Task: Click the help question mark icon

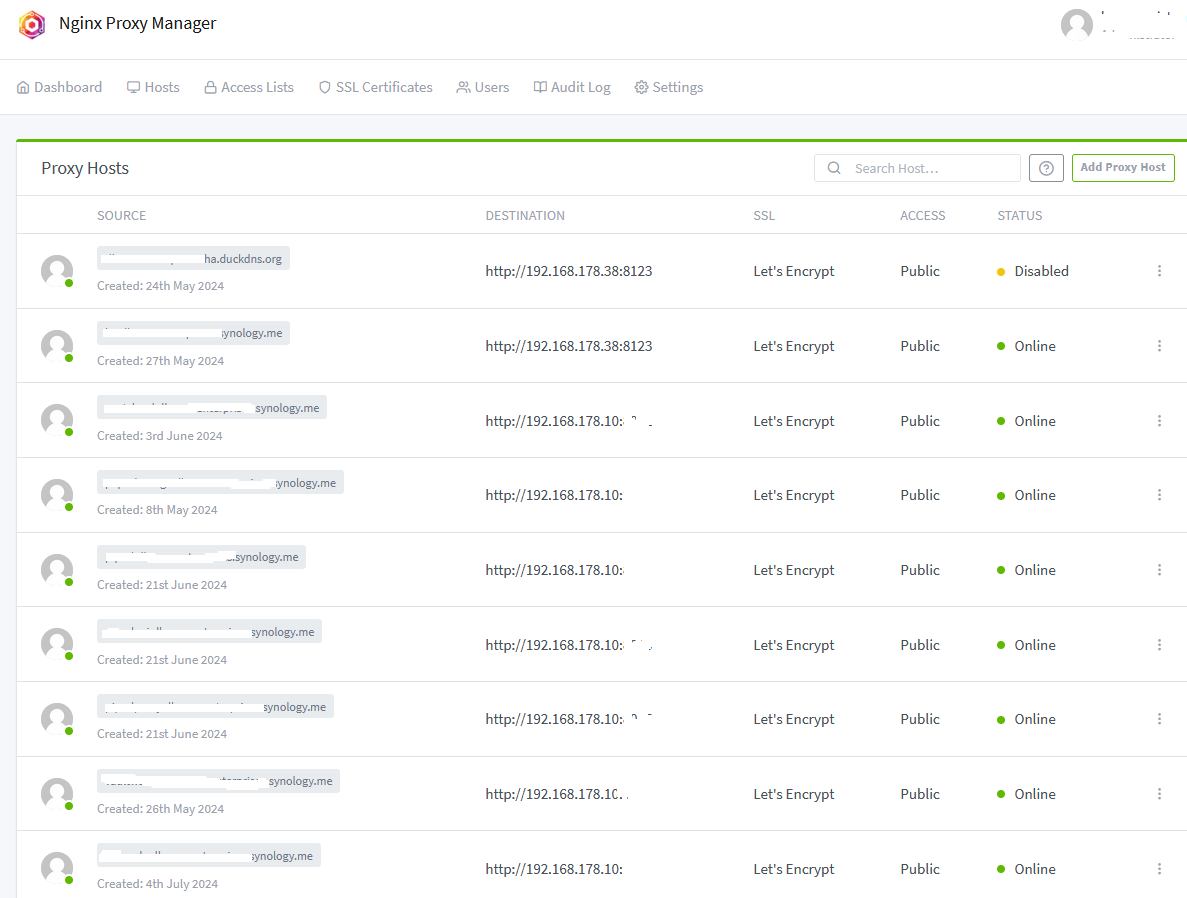Action: pos(1046,168)
